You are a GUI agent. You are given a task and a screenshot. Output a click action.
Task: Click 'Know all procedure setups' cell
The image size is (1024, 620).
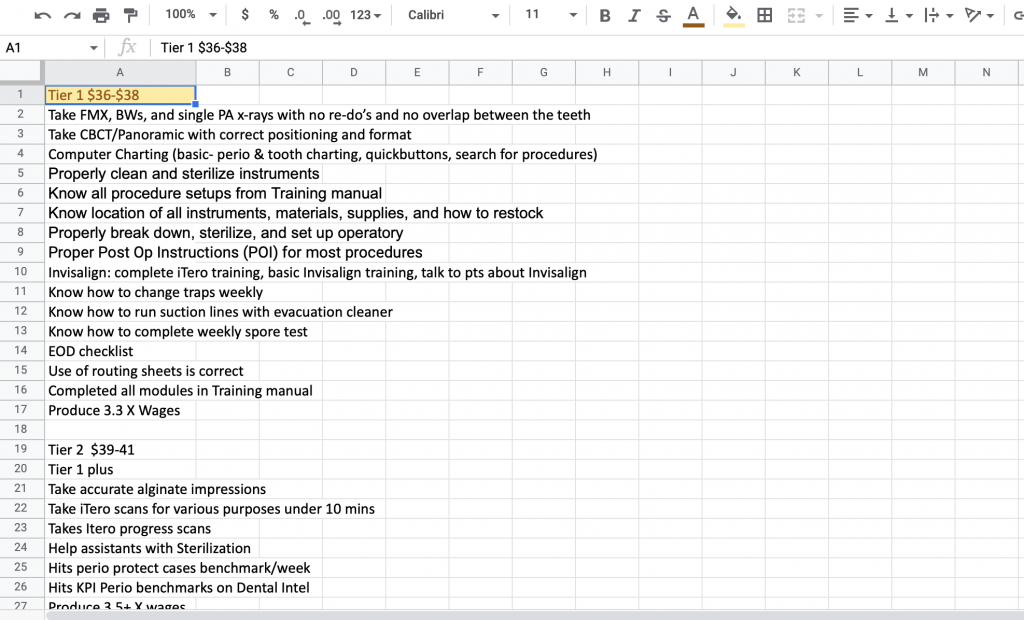click(215, 193)
